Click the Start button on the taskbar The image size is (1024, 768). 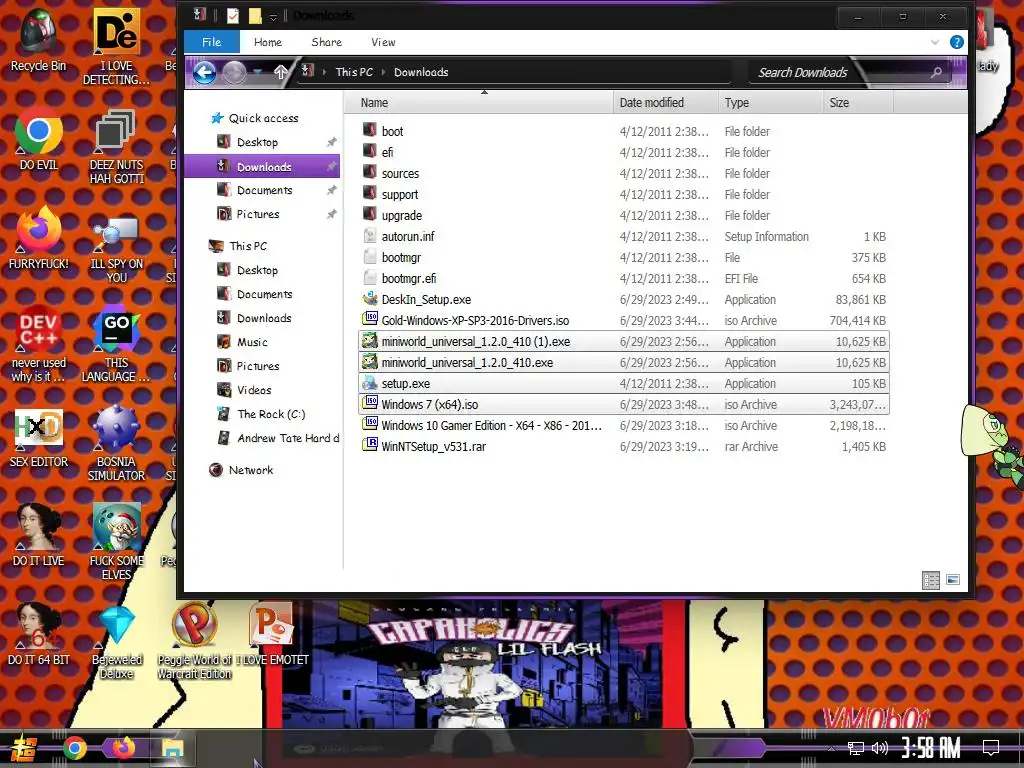(x=22, y=748)
